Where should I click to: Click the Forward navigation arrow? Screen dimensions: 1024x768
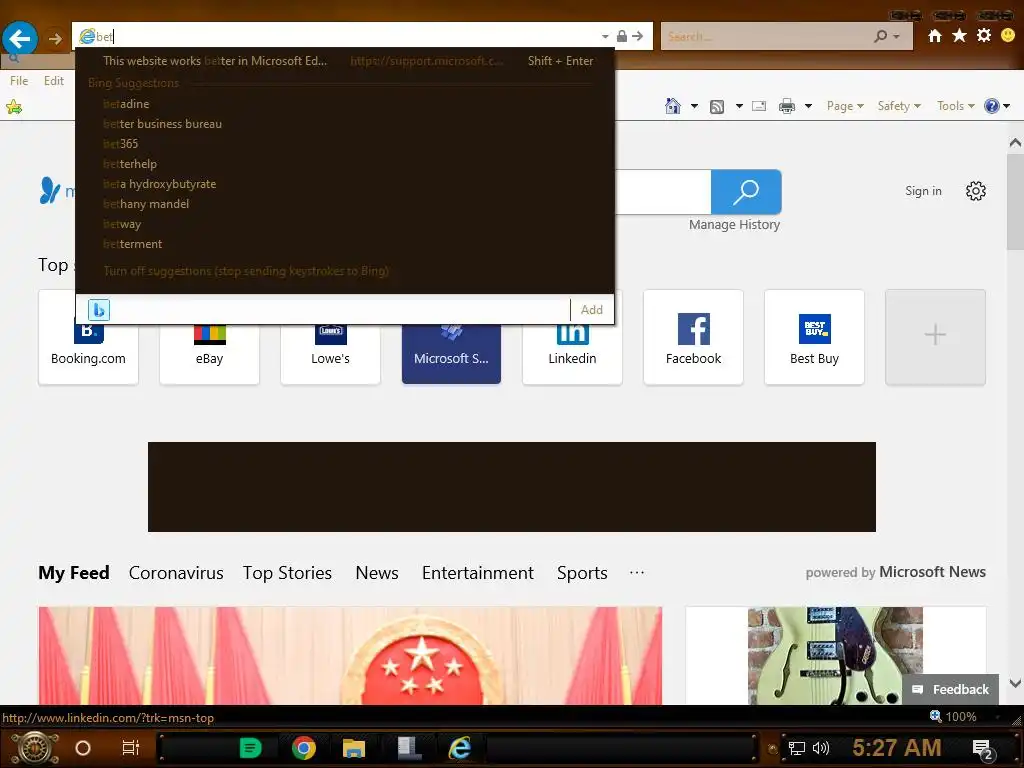tap(55, 39)
